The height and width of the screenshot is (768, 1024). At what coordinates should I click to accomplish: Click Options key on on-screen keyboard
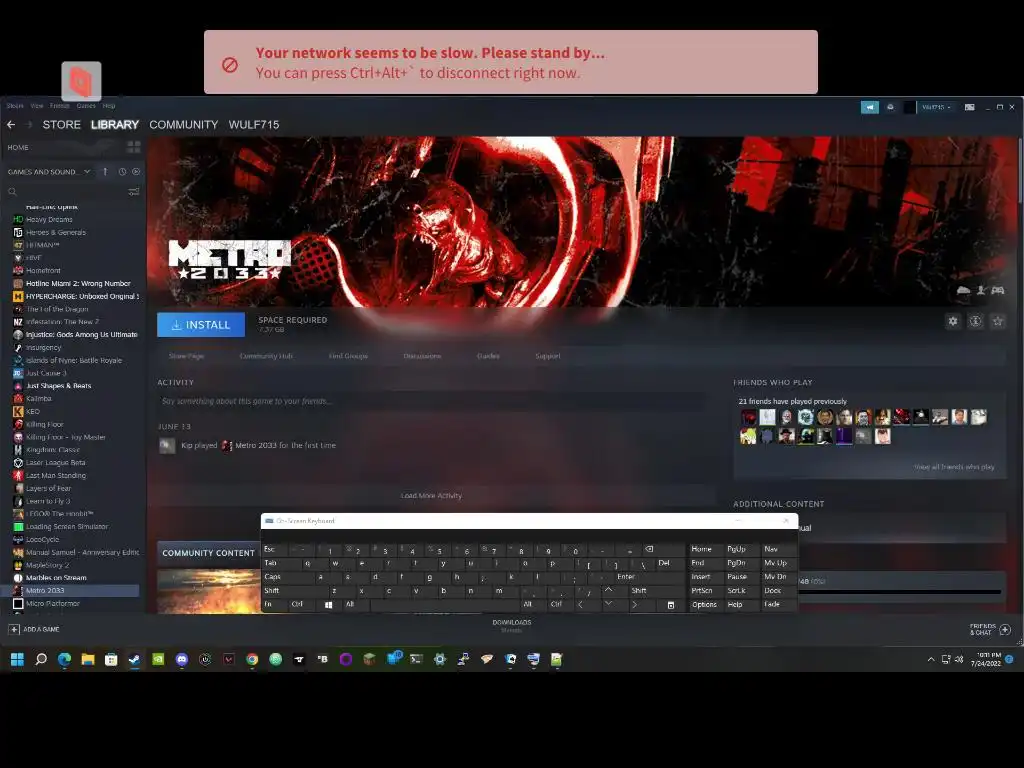pyautogui.click(x=705, y=605)
